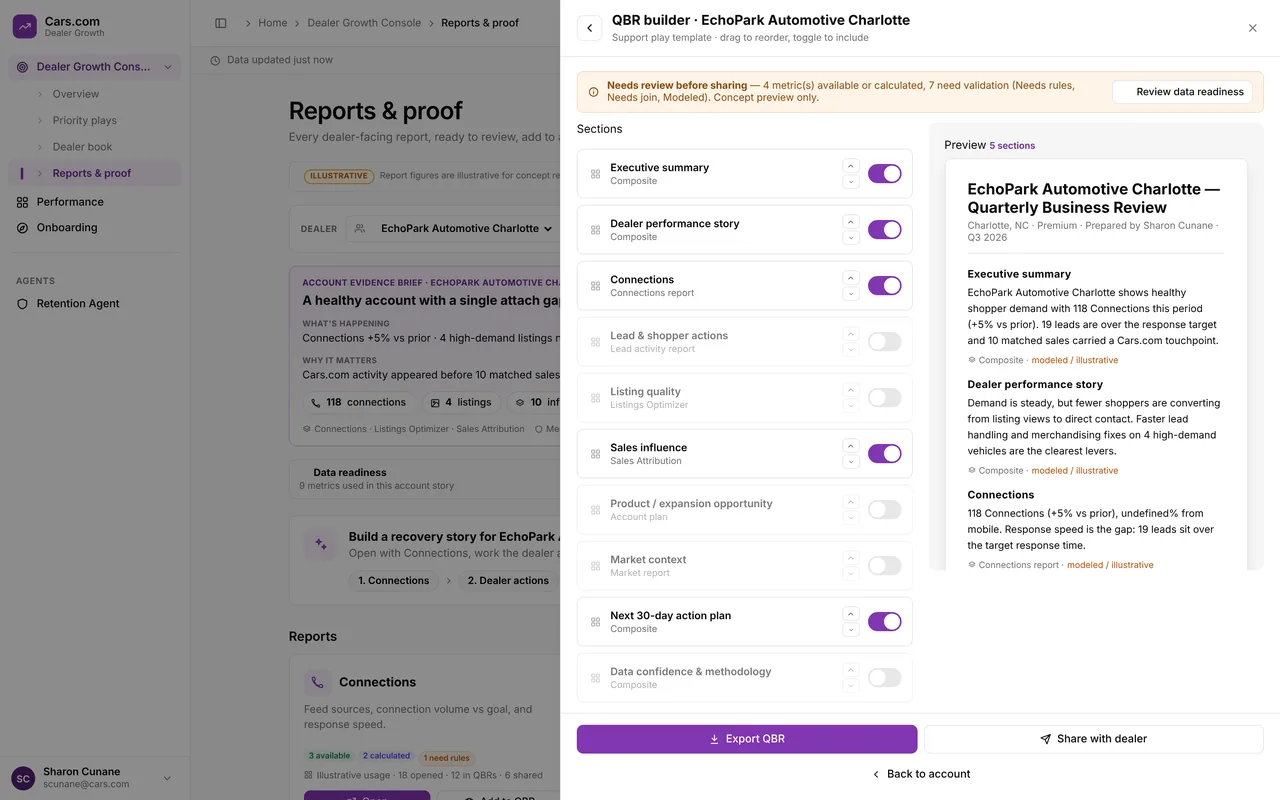The width and height of the screenshot is (1280, 800).
Task: Click the Performance icon in the sidebar
Action: click(x=22, y=202)
